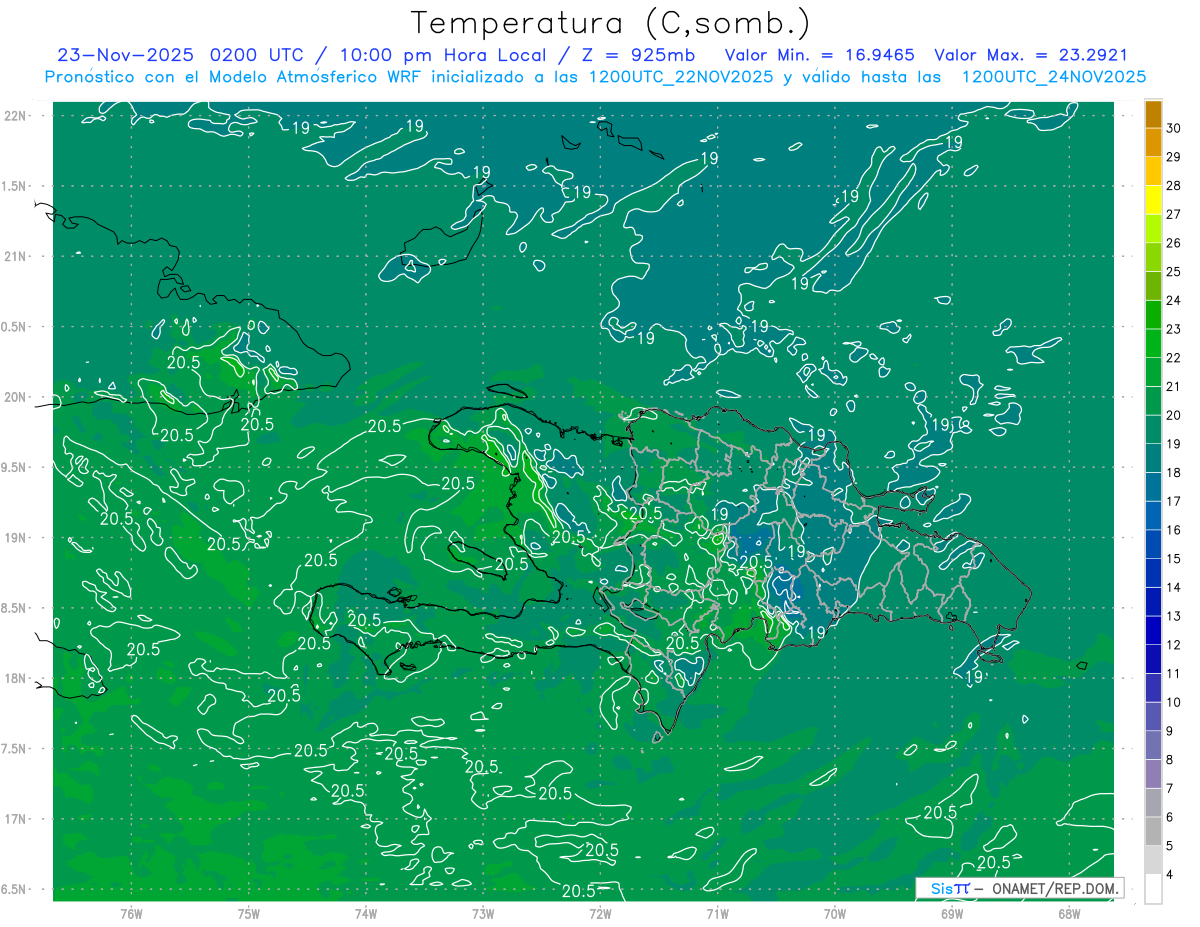1200x927 pixels.
Task: Click the color scale label 14
Action: 1174,587
